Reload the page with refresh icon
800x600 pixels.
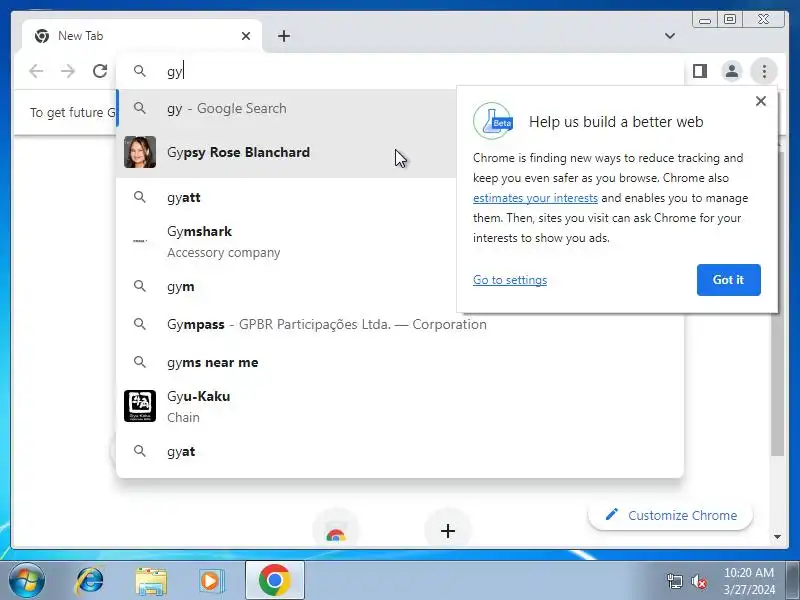100,71
